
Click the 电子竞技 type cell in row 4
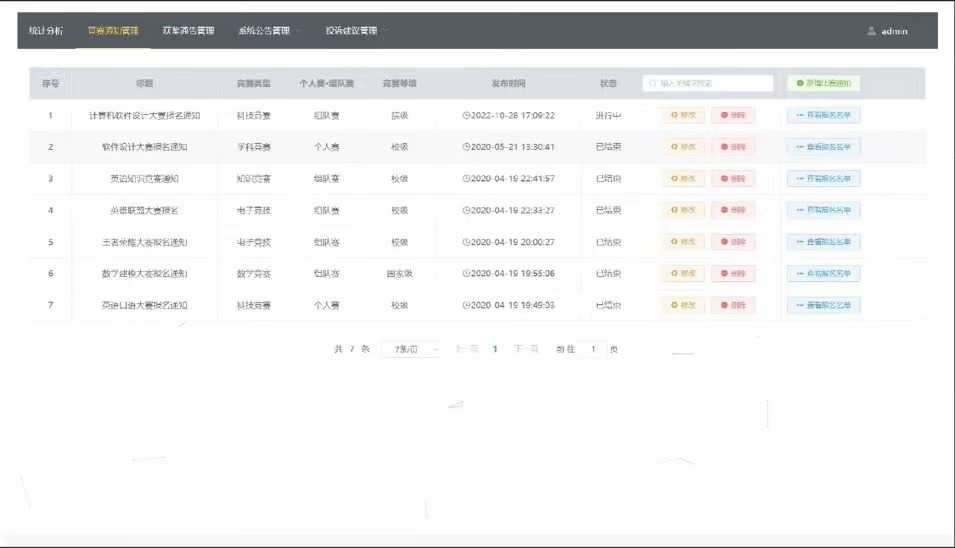(x=253, y=210)
